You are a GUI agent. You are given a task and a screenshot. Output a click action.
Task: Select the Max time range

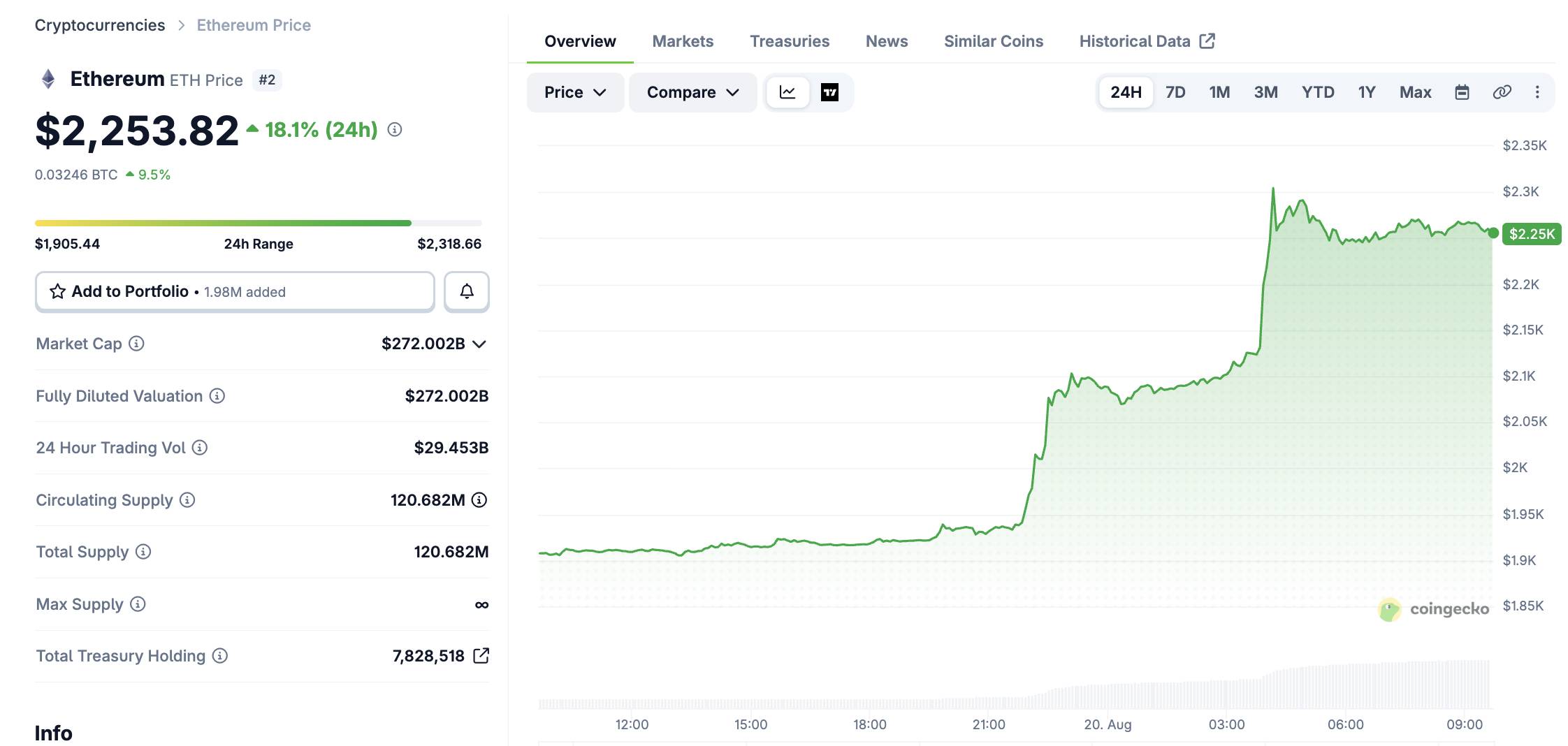click(x=1415, y=92)
